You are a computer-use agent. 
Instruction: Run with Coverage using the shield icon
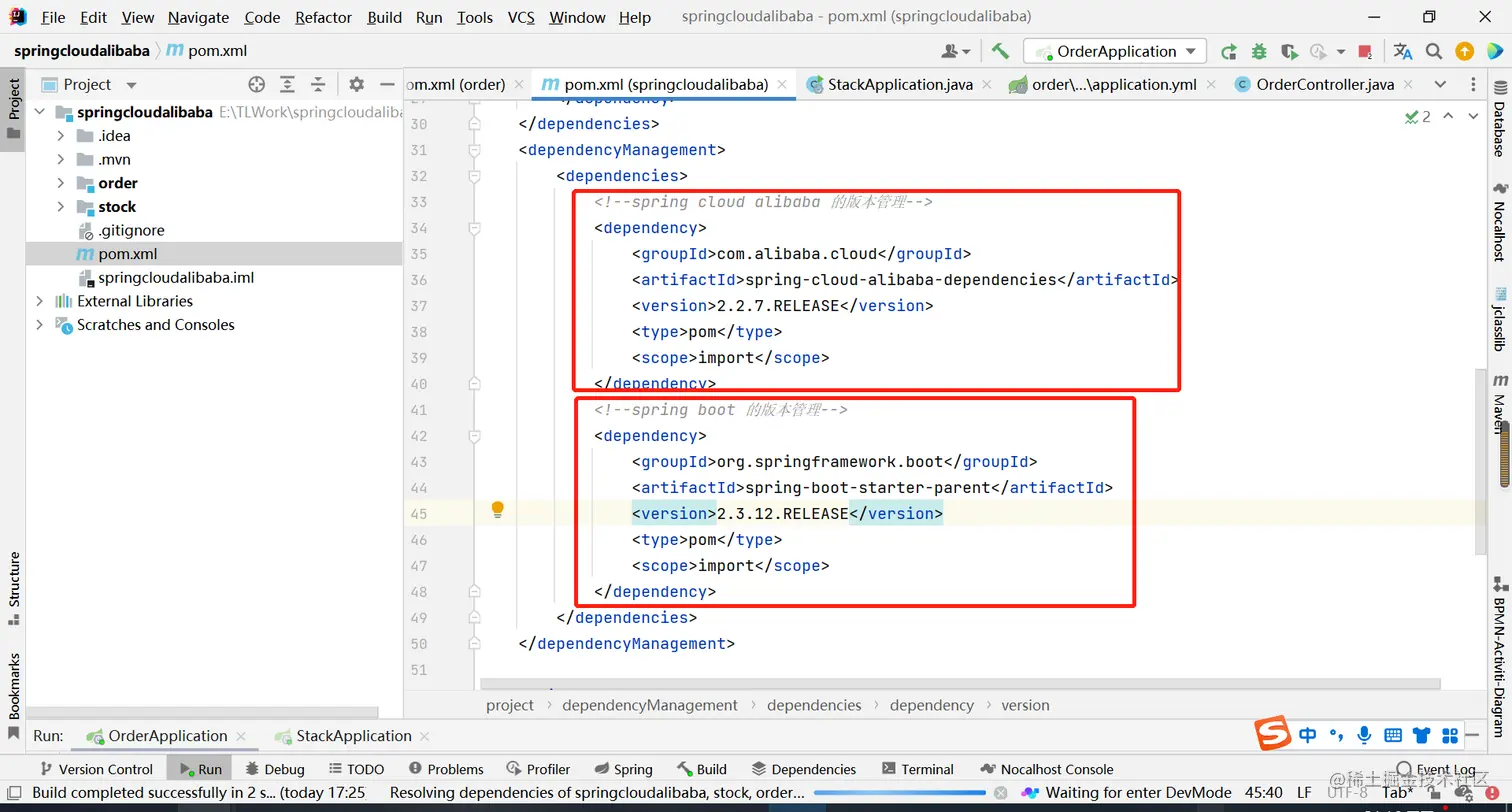(1289, 51)
